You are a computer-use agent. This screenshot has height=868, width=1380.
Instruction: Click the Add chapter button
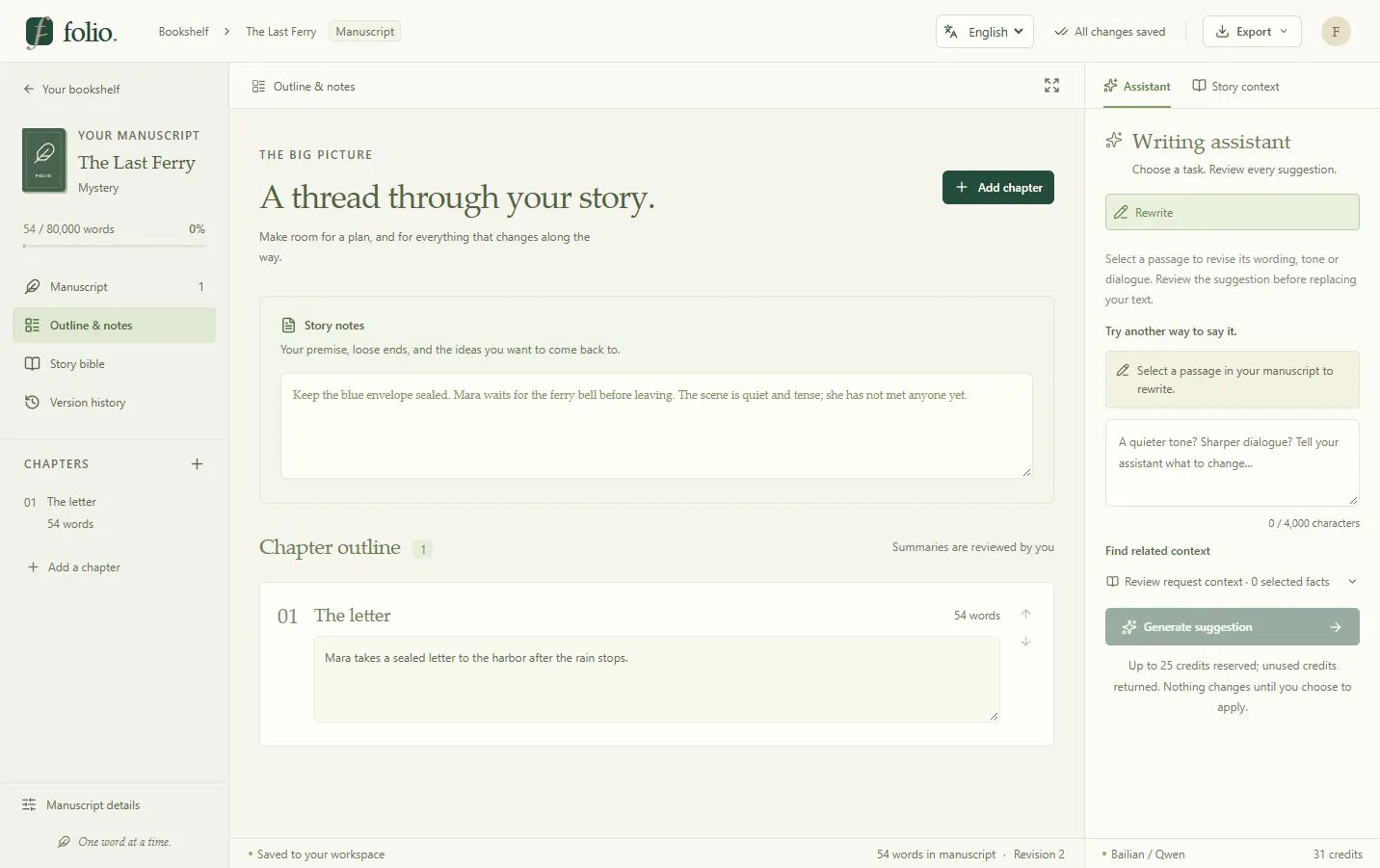click(x=998, y=188)
